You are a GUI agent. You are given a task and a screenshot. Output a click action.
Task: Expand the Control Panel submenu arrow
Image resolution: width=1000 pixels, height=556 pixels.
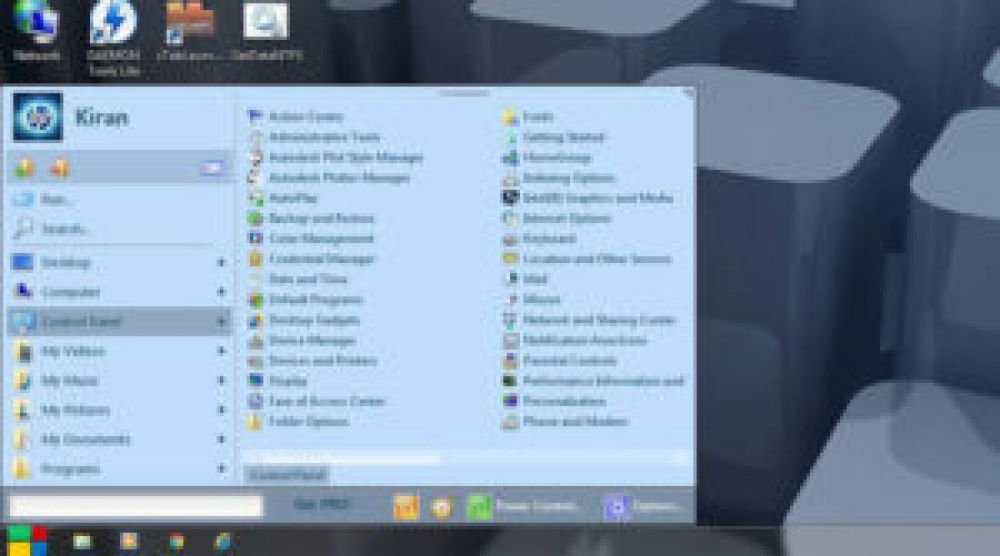(221, 321)
